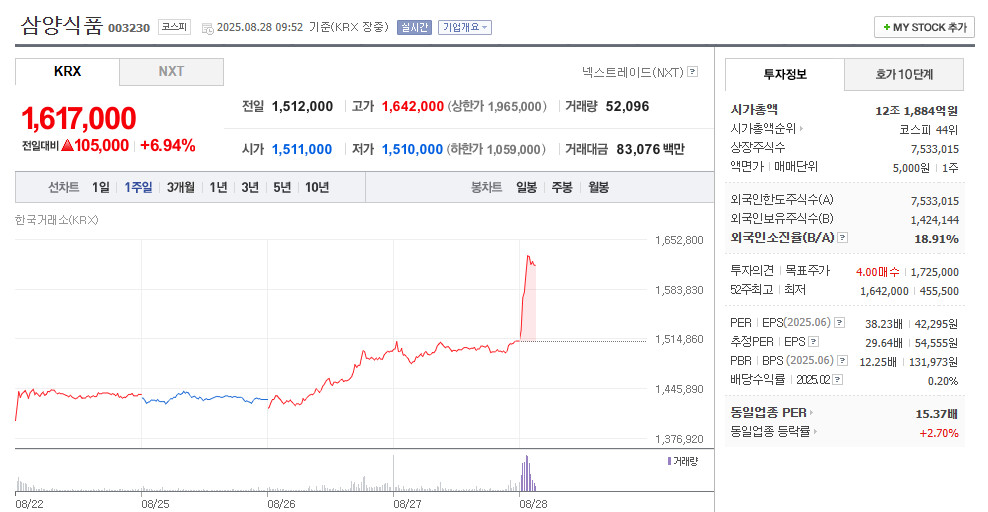This screenshot has width=988, height=512.
Task: Open the 동일업종 등락률 arrow link
Action: point(815,431)
